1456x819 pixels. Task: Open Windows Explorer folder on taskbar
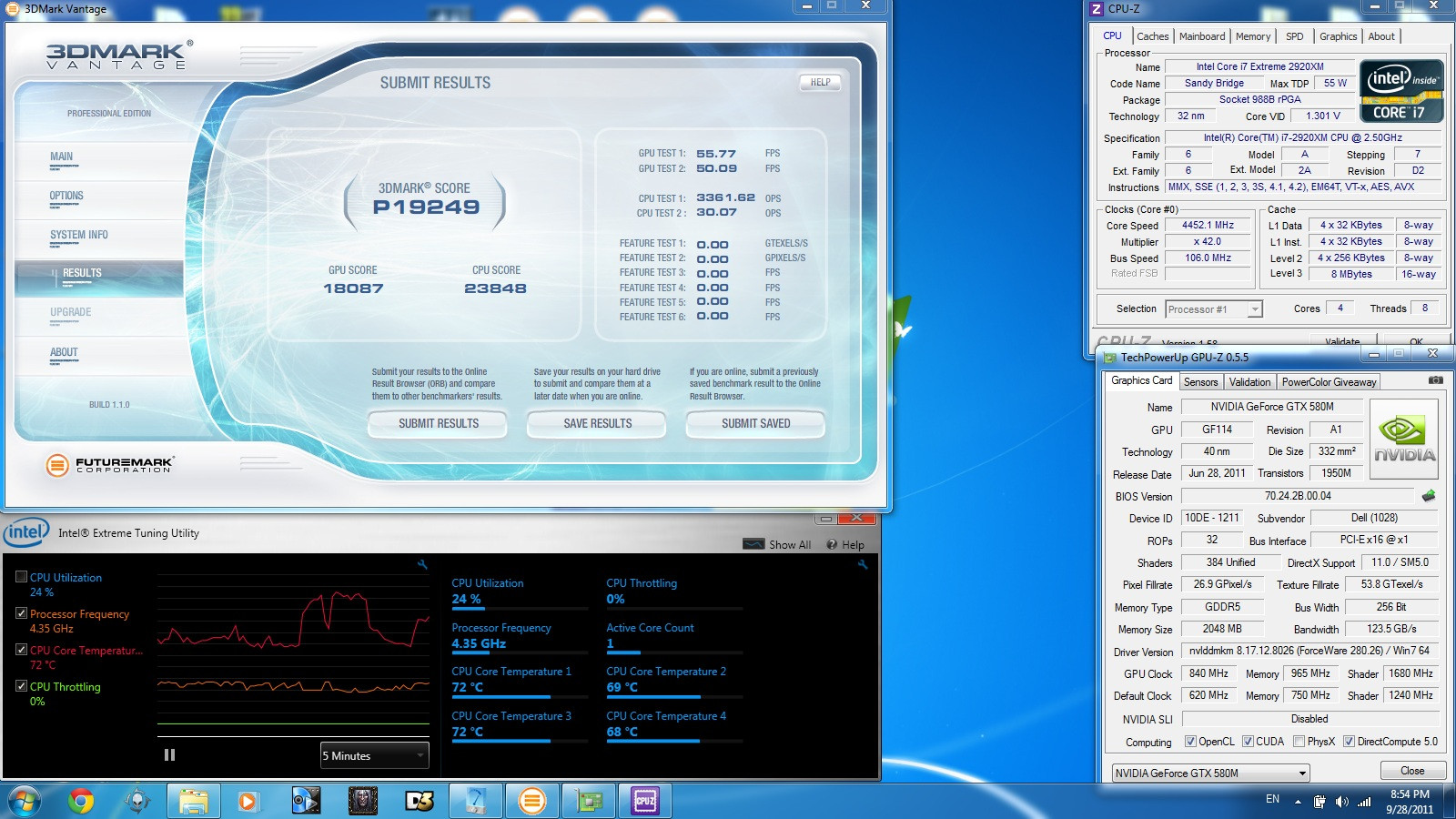point(193,801)
